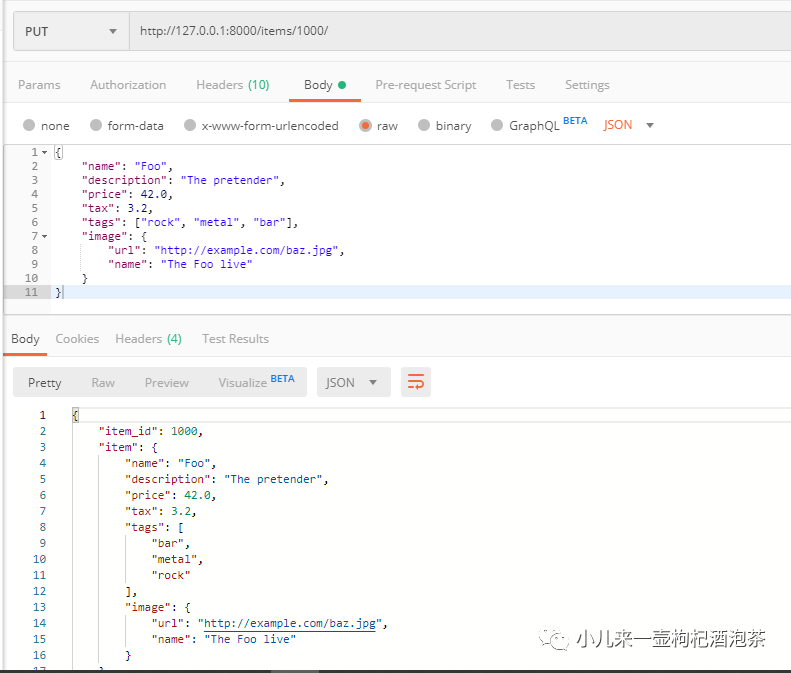Screen dimensions: 791x673
Task: Collapse the image object at line 7
Action: (x=44, y=237)
